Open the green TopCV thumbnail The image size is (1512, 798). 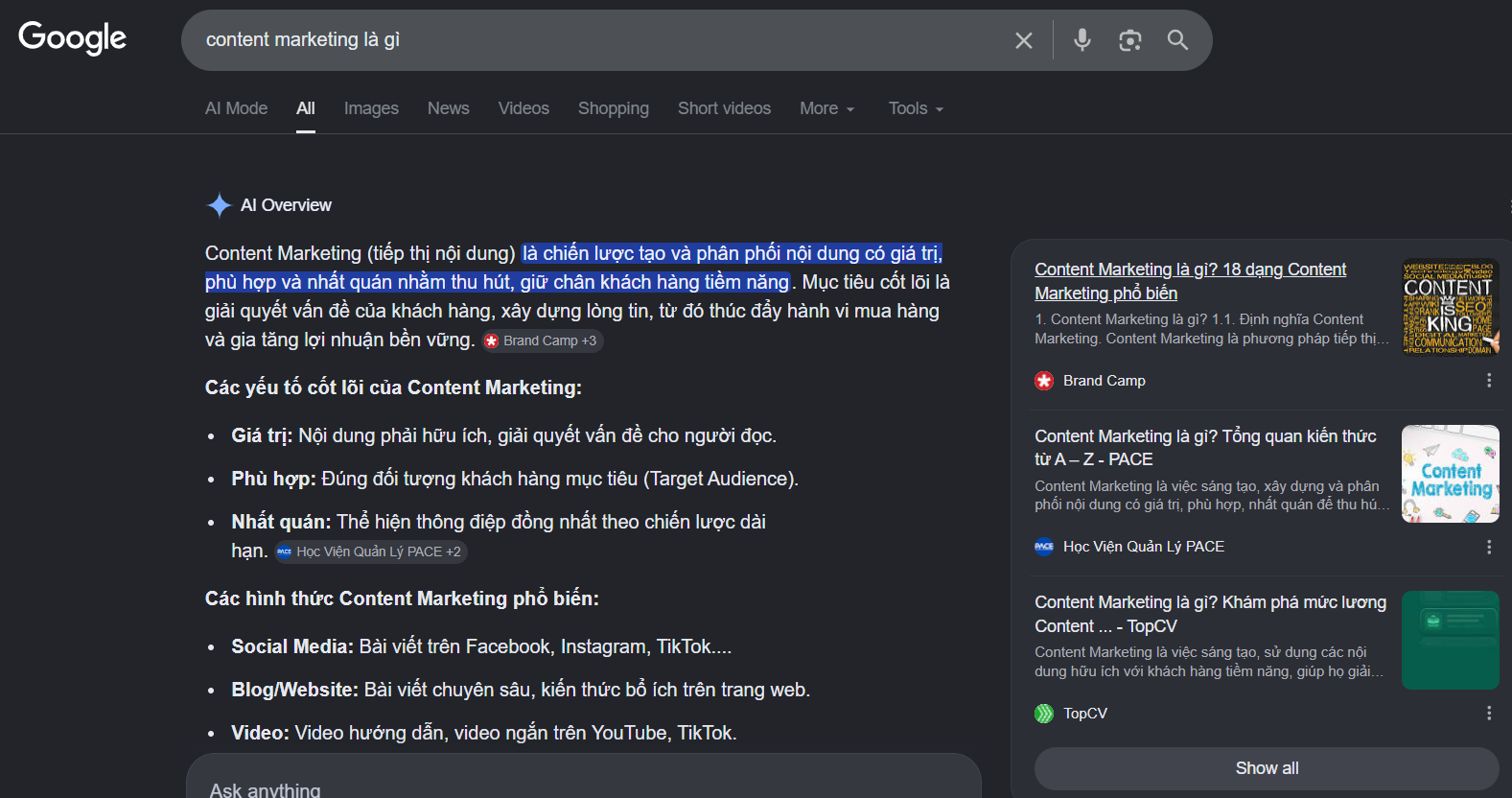tap(1450, 640)
